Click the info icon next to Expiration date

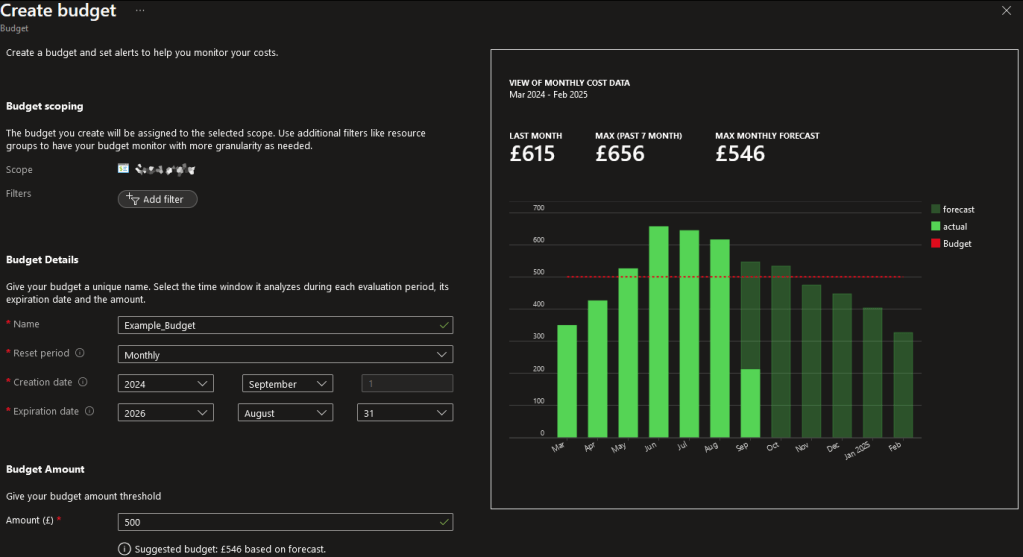90,411
